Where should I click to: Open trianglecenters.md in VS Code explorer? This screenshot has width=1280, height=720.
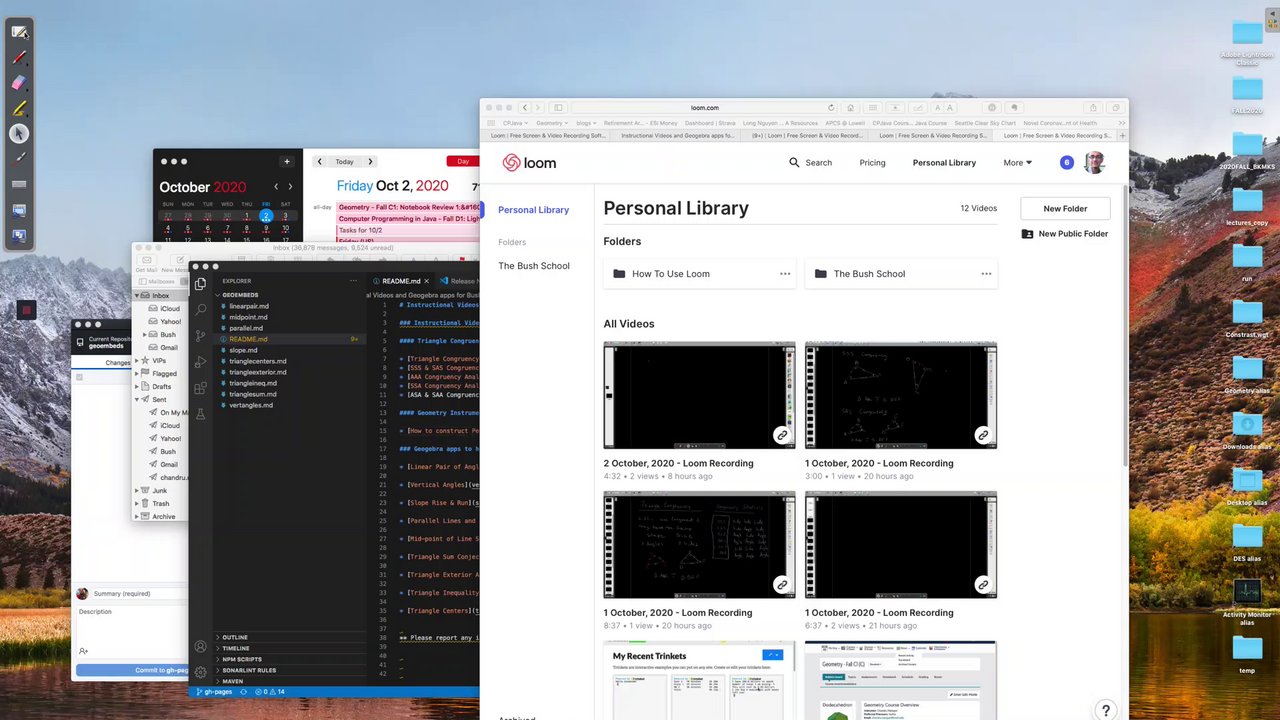click(258, 361)
